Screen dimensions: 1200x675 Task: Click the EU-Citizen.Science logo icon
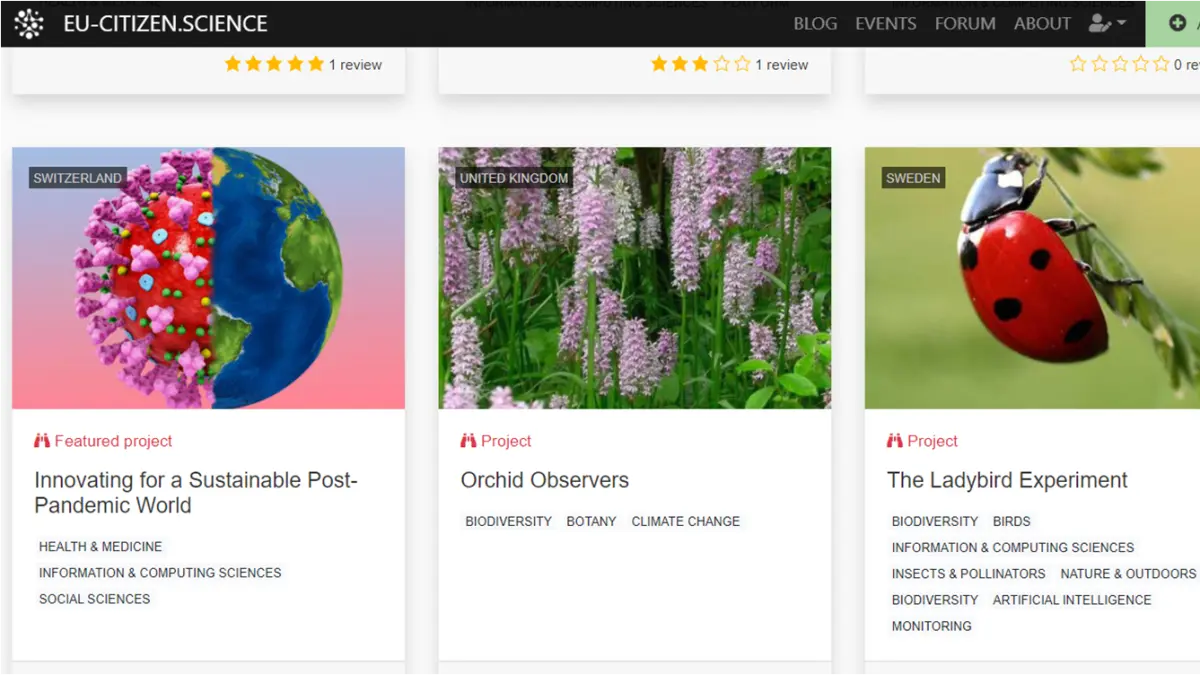(x=29, y=23)
